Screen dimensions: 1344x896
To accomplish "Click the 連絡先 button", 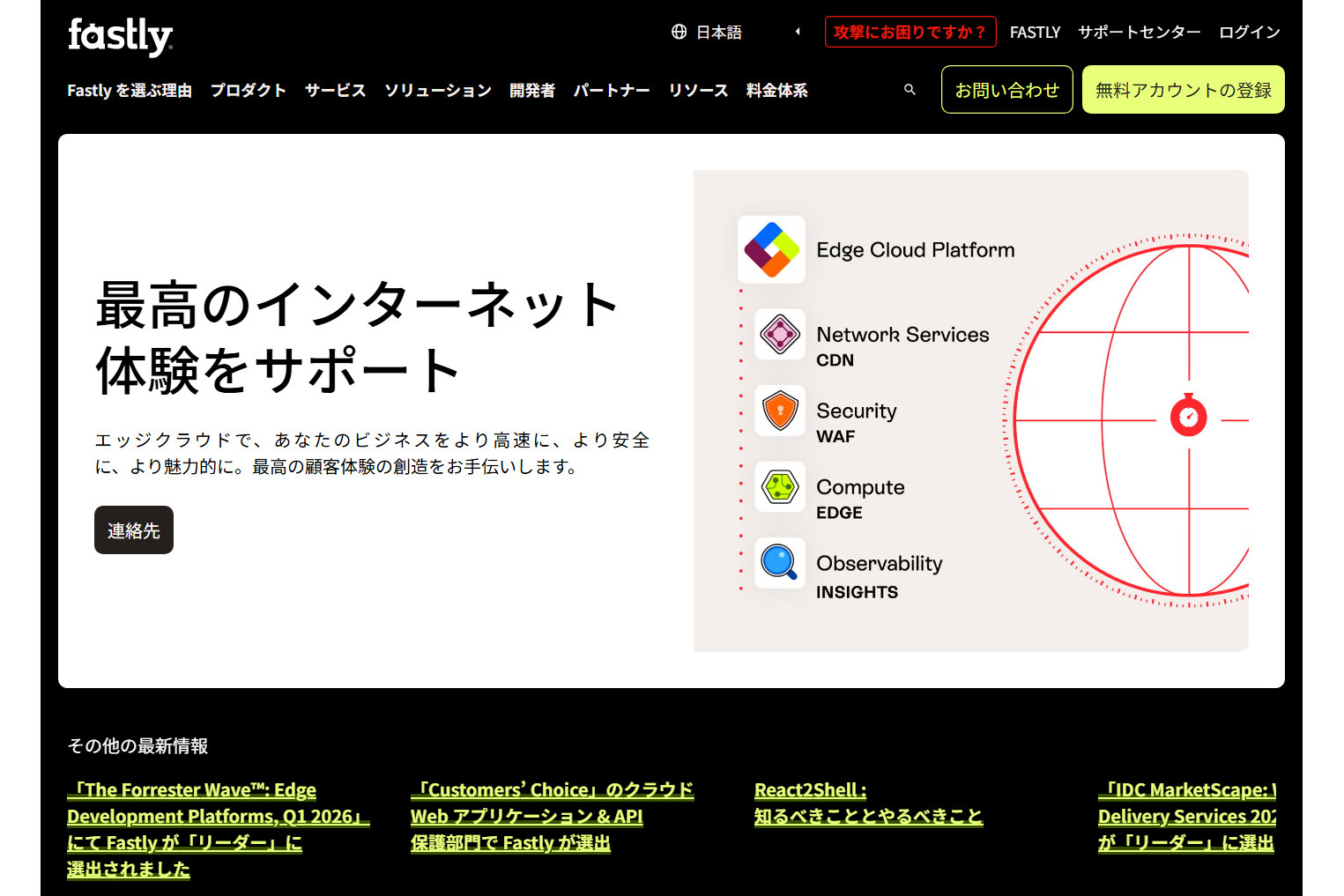I will 134,530.
